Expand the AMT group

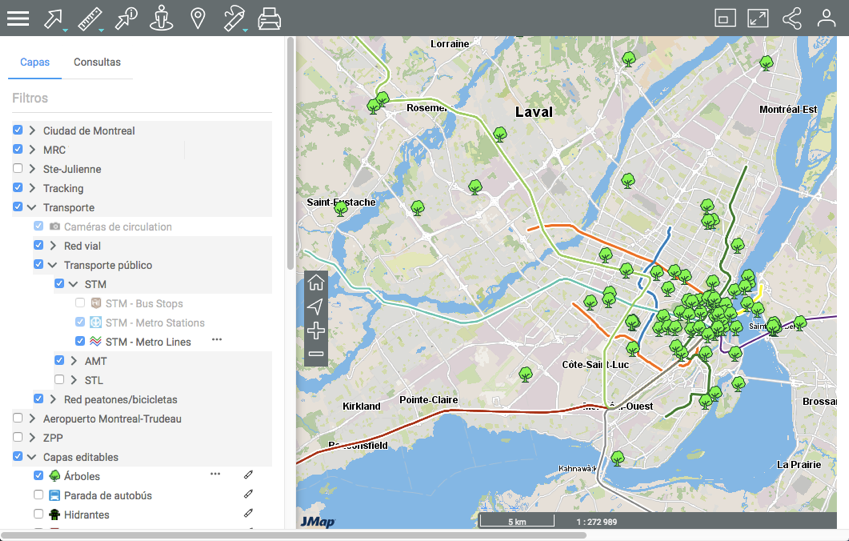[x=74, y=361]
